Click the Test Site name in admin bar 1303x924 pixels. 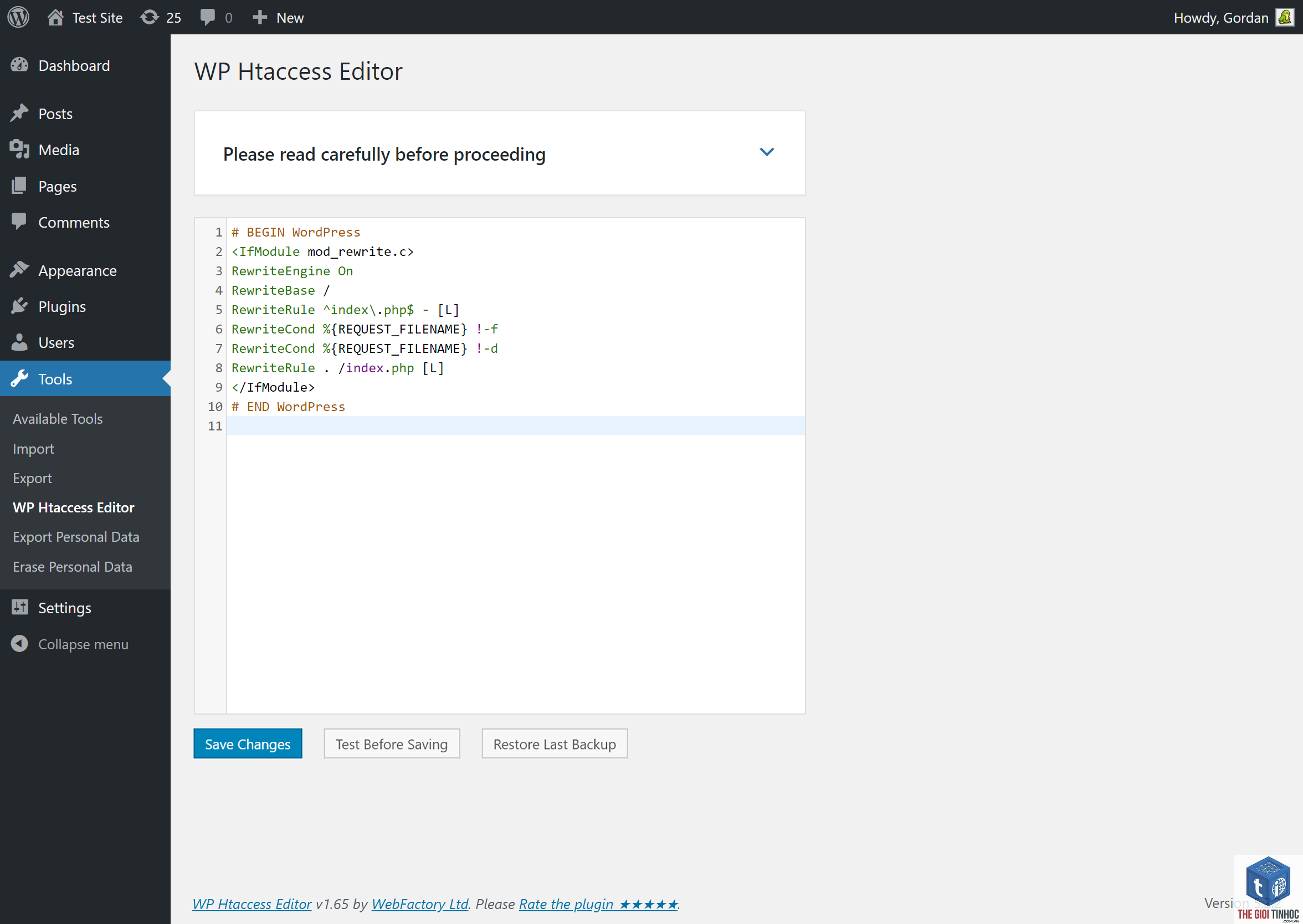[x=98, y=18]
